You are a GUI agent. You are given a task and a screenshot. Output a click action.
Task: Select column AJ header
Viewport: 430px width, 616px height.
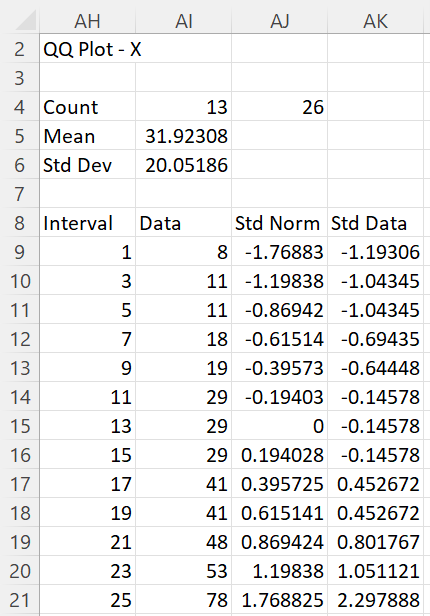[x=279, y=20]
